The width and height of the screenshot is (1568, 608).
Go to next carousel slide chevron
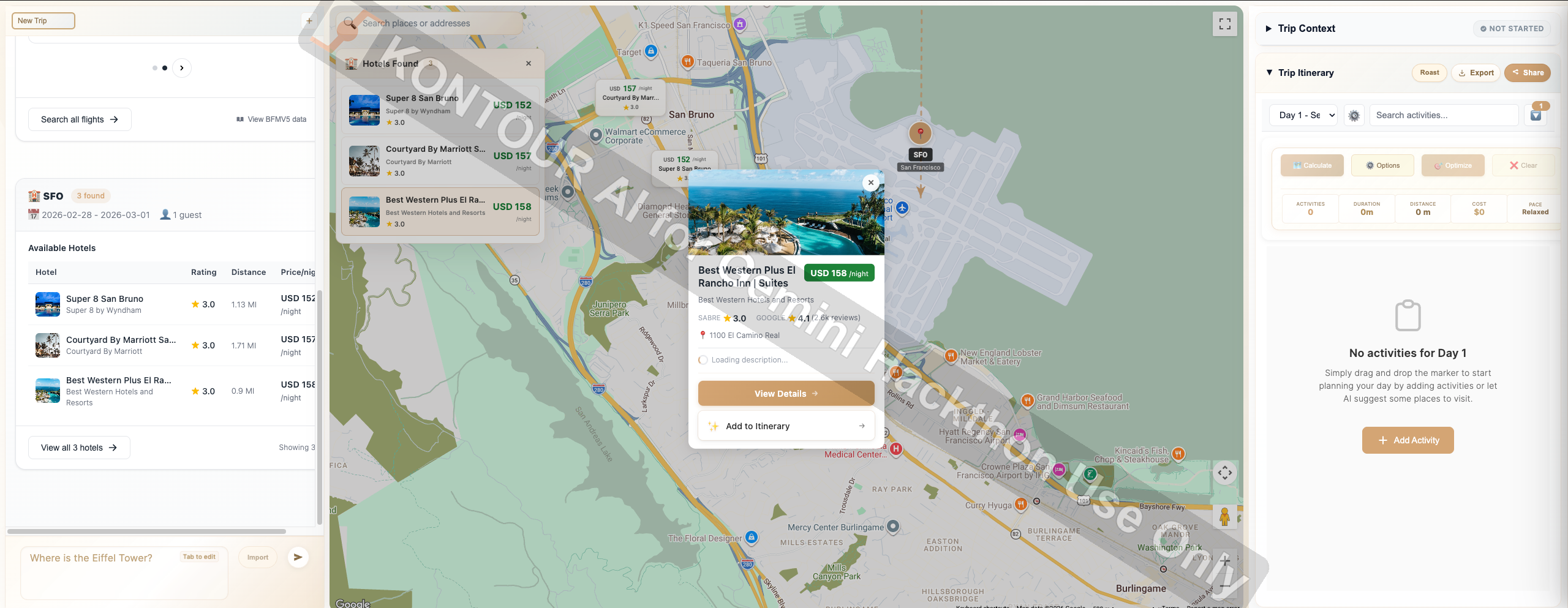tap(182, 68)
